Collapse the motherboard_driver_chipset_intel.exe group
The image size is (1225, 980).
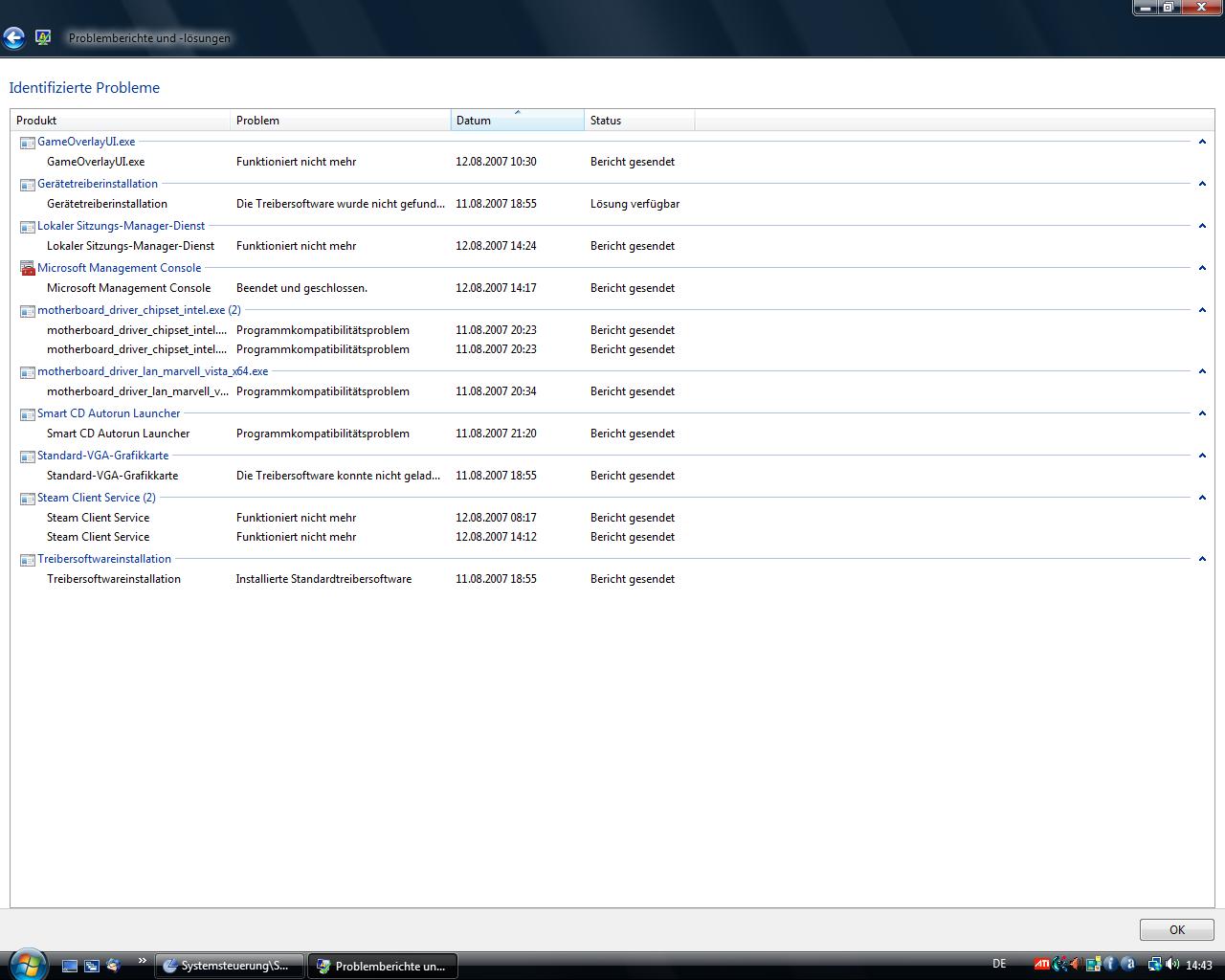pos(1202,310)
